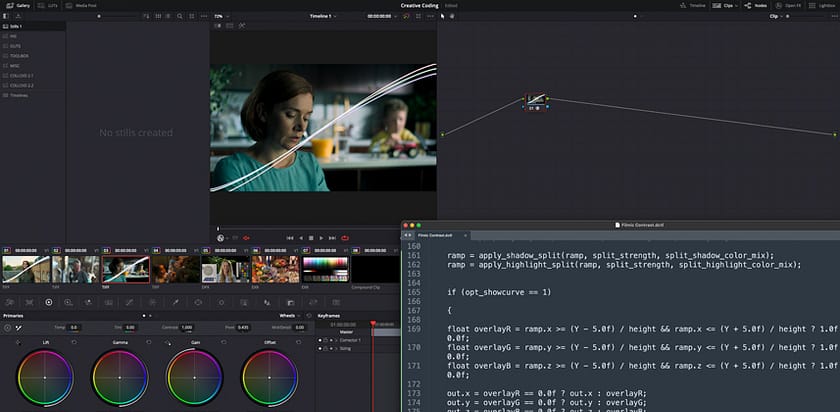Select the Corrector node 01 in graph
The image size is (840, 412).
[x=536, y=102]
